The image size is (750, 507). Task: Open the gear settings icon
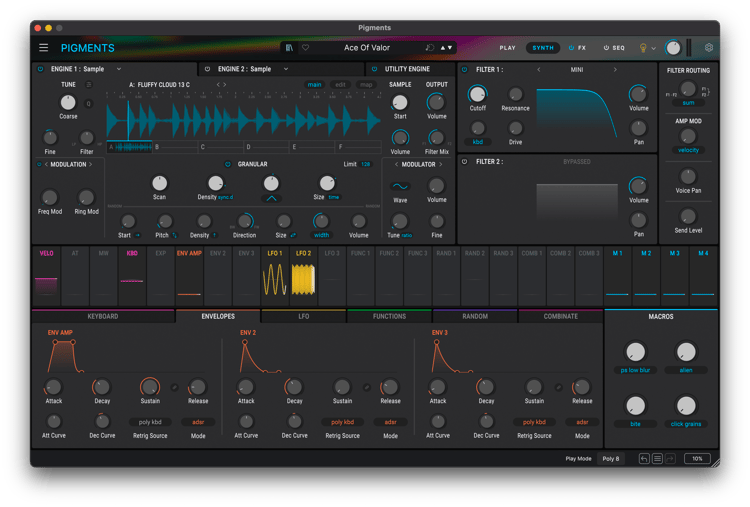point(709,48)
